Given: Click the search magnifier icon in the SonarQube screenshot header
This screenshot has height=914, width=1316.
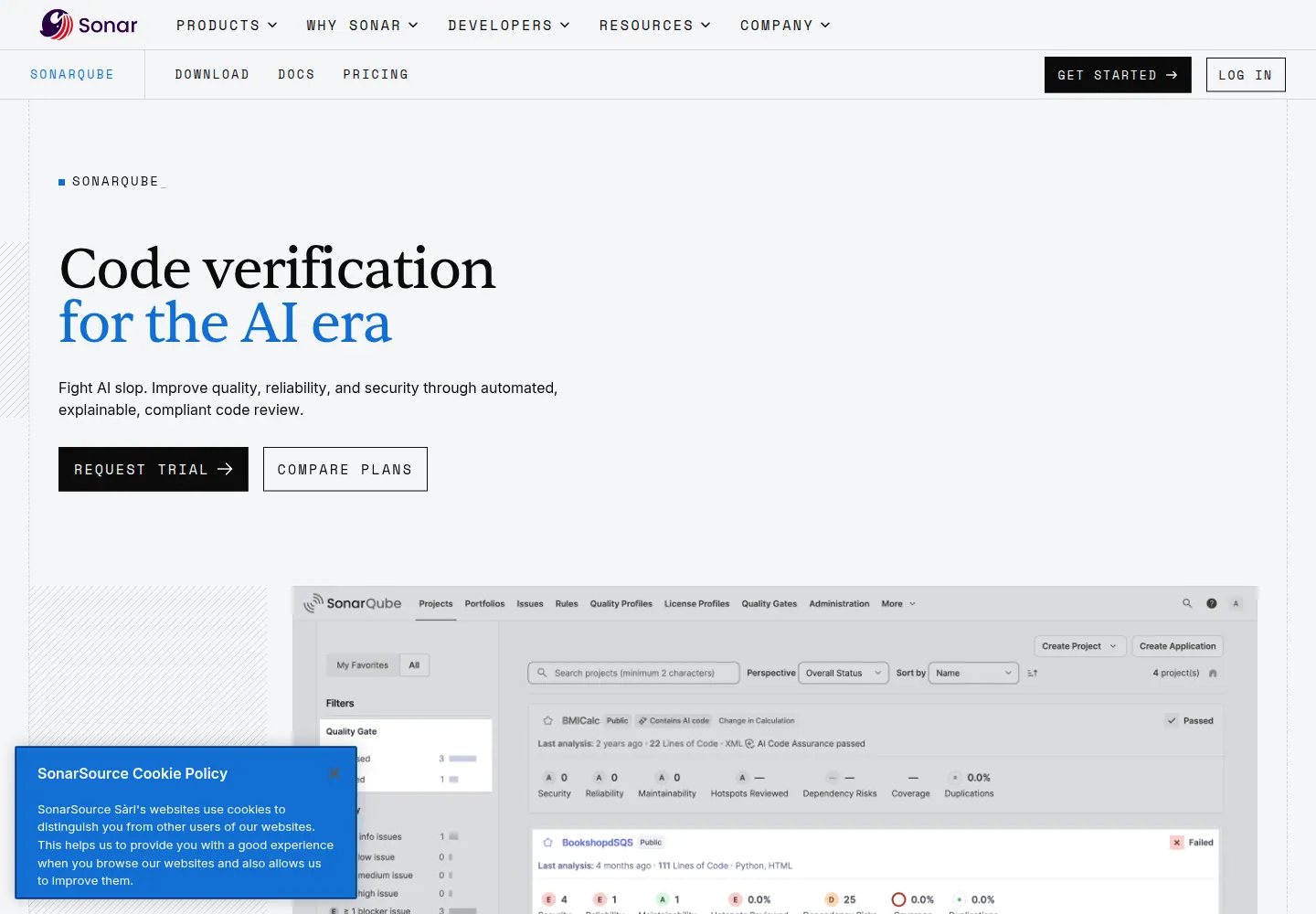Looking at the screenshot, I should click(x=1187, y=603).
